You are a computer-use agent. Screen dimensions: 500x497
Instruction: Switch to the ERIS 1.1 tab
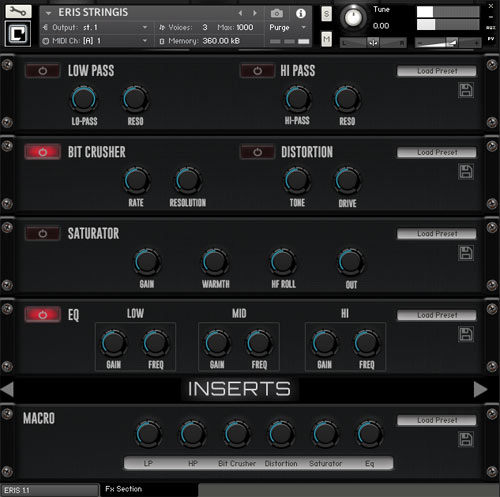pos(49,490)
